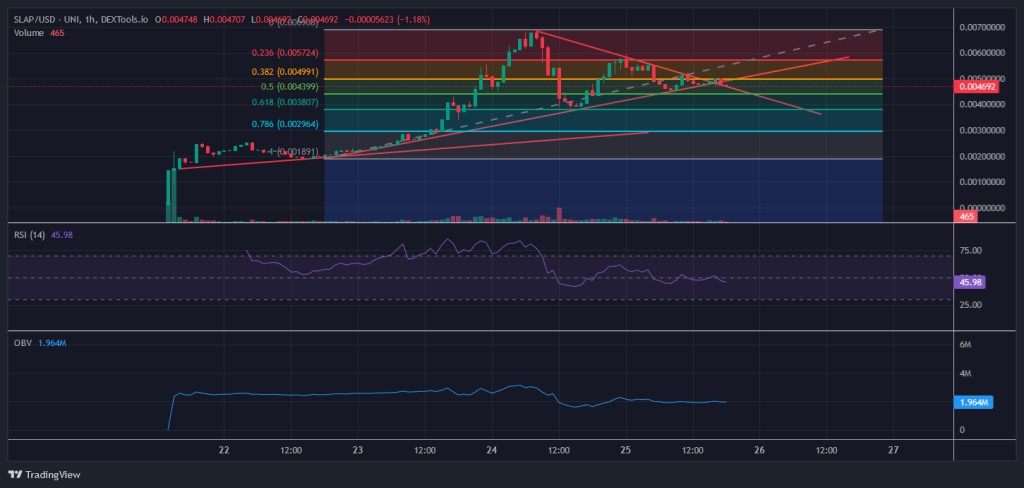Click date 25 on time axis
The height and width of the screenshot is (488, 1024).
click(626, 450)
